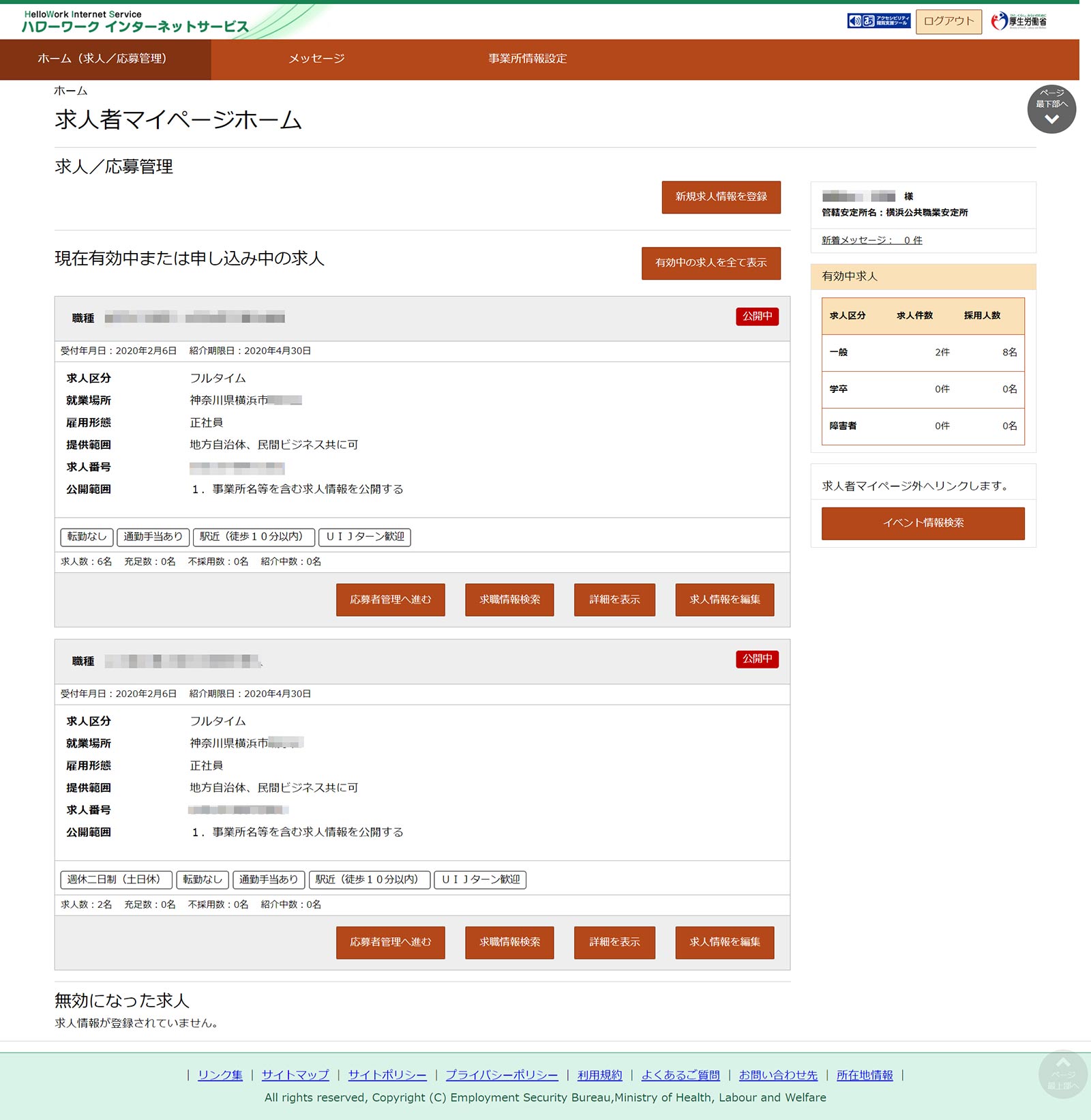
Task: Open the プライバシーポリシー footer link
Action: [x=501, y=1075]
